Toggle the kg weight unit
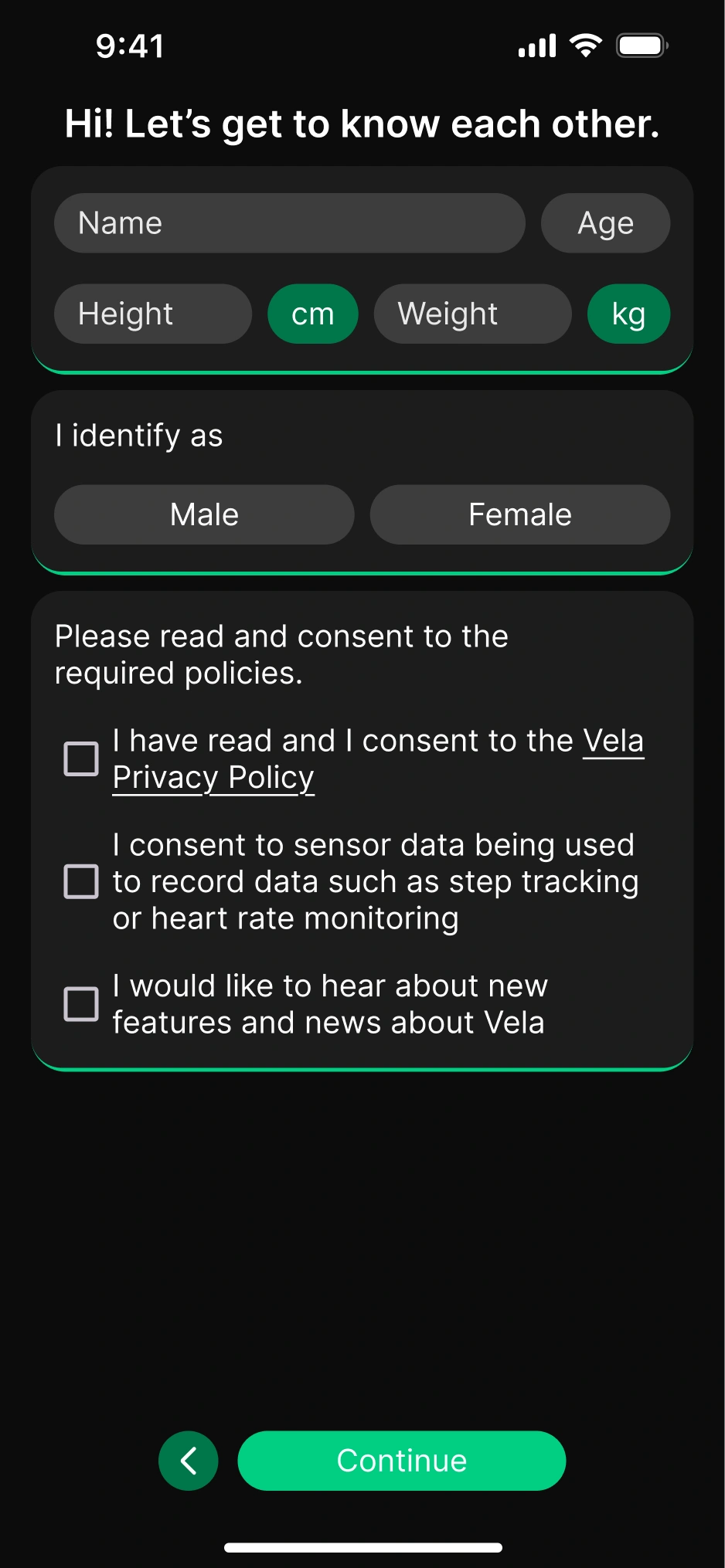 (x=628, y=314)
